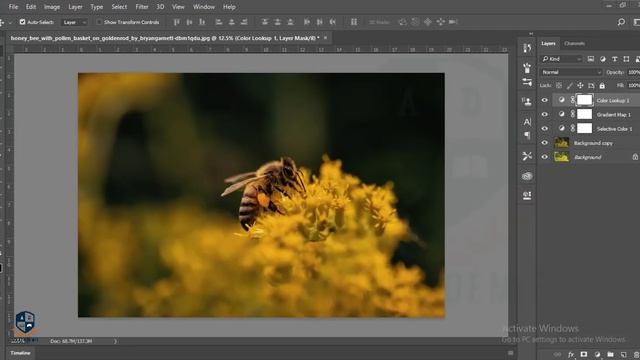Click the 3D video camera mode icon
Viewport: 640px width, 360px height.
coord(453,22)
